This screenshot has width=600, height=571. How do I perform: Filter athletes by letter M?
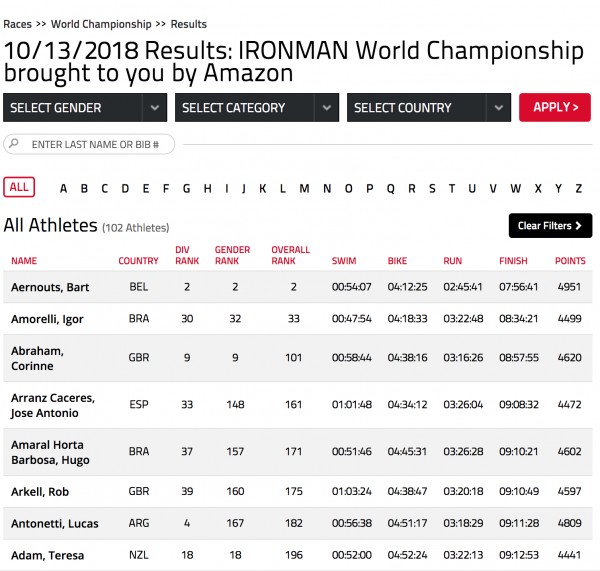[x=304, y=188]
